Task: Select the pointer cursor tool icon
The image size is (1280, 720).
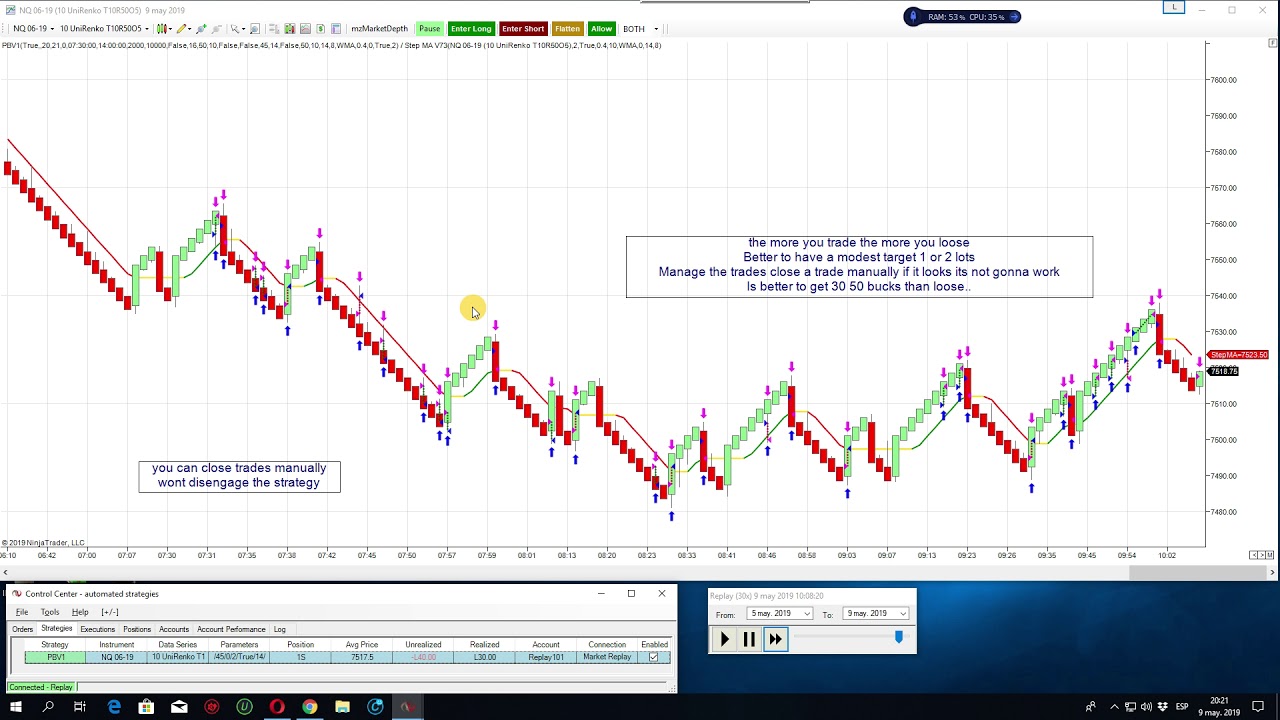Action: pos(235,29)
